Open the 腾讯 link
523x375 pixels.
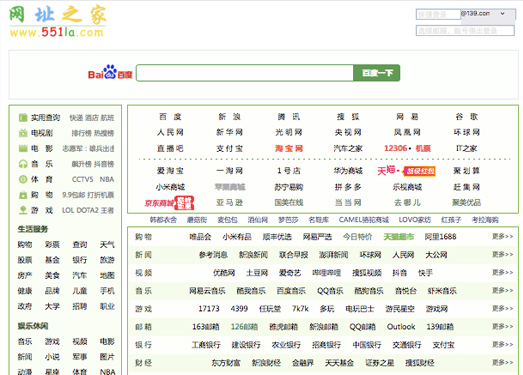(289, 117)
